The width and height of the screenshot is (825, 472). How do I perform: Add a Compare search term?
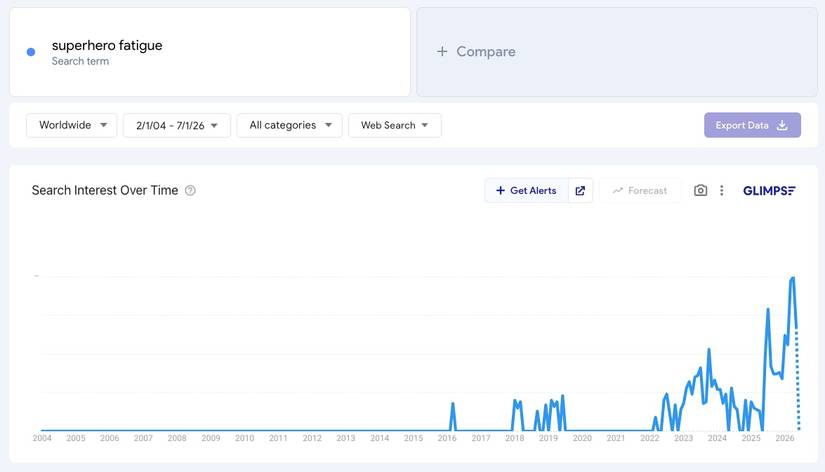pos(617,52)
